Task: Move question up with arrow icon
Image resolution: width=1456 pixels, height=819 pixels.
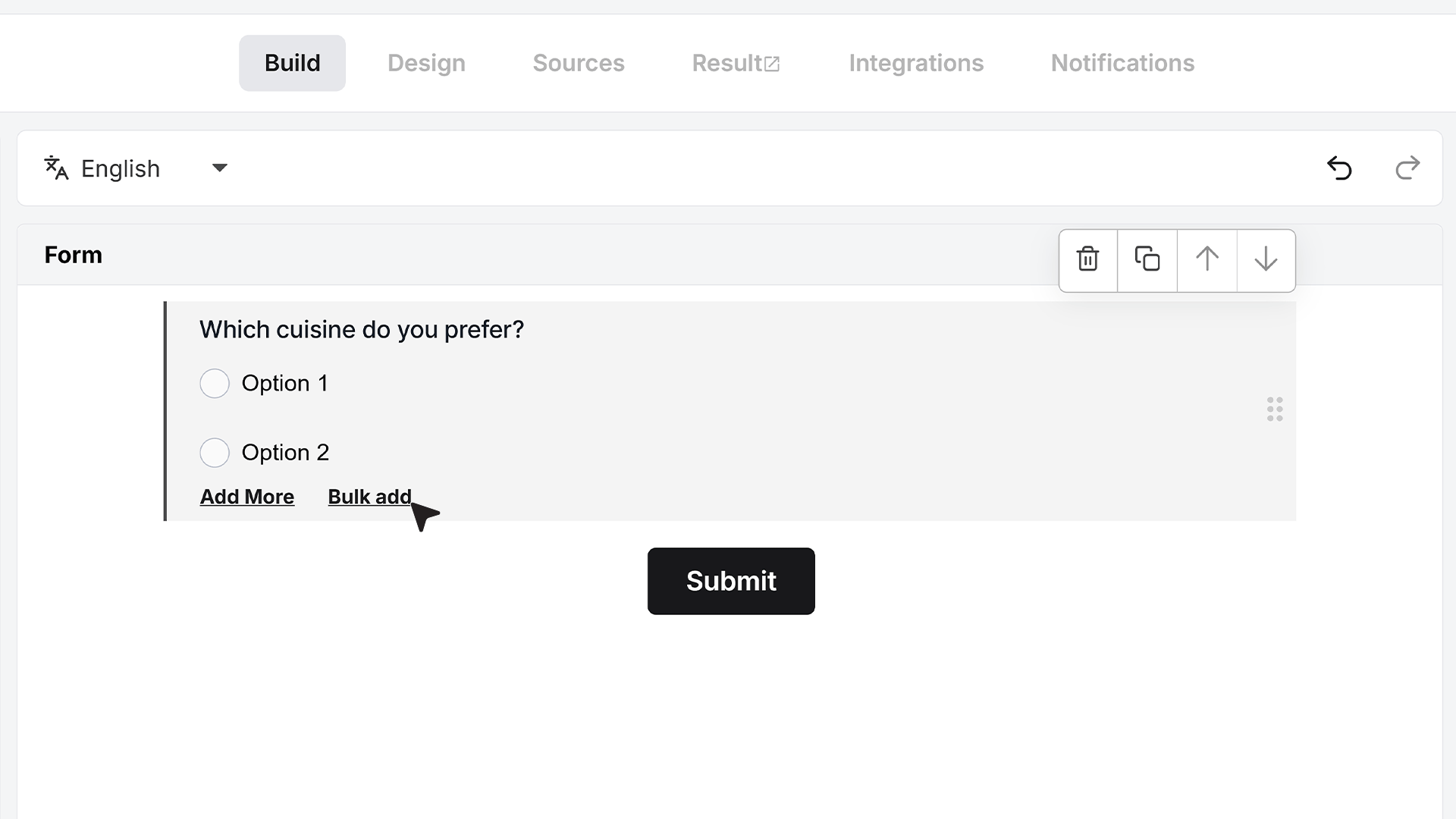Action: point(1207,260)
